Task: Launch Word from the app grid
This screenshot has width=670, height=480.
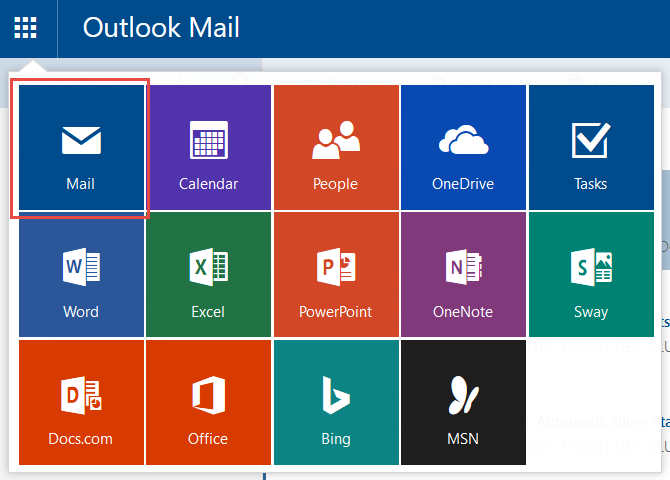Action: tap(81, 274)
